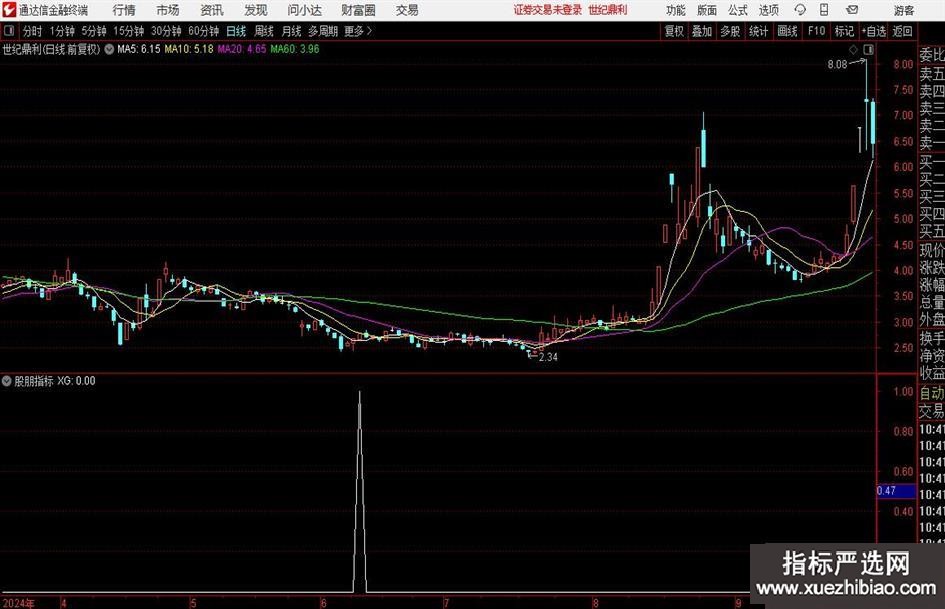Viewport: 945px width, 609px height.
Task: Switch to 分时 chart tab
Action: (x=32, y=31)
